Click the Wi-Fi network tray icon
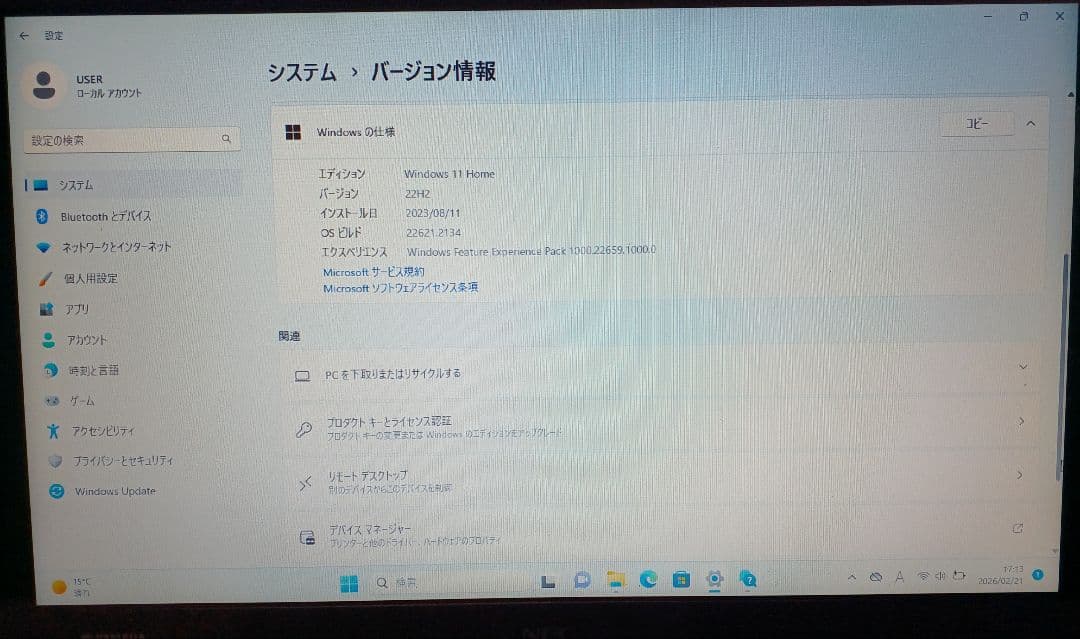Image resolution: width=1080 pixels, height=639 pixels. (x=923, y=576)
